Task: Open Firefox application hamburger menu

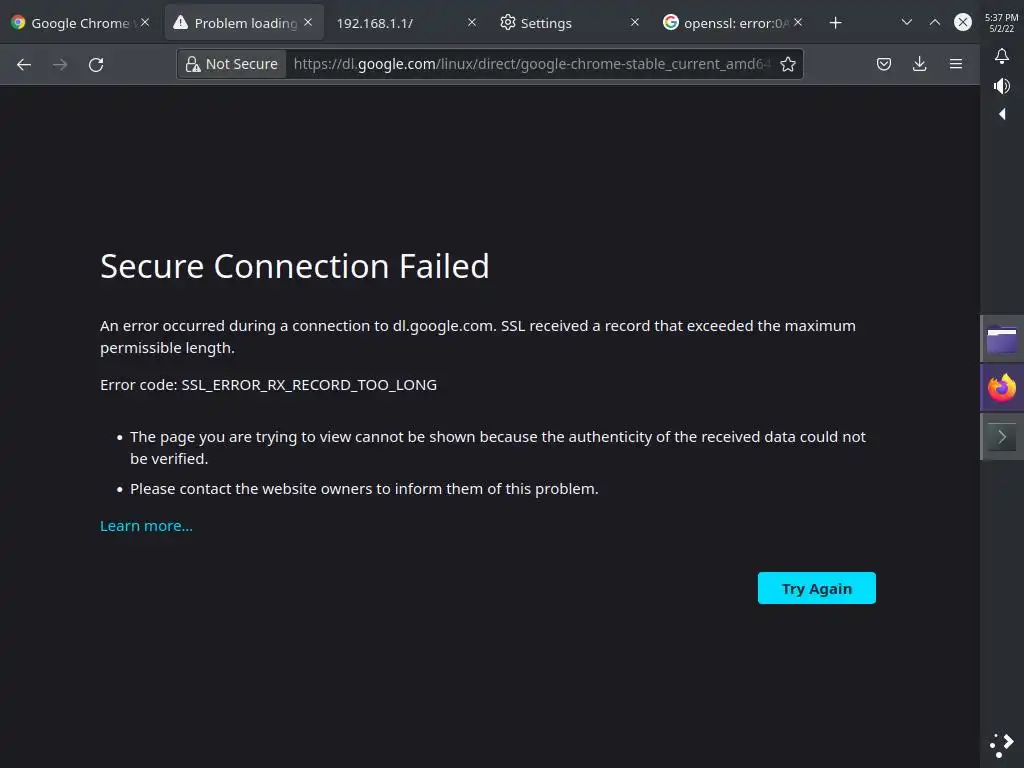Action: [956, 64]
